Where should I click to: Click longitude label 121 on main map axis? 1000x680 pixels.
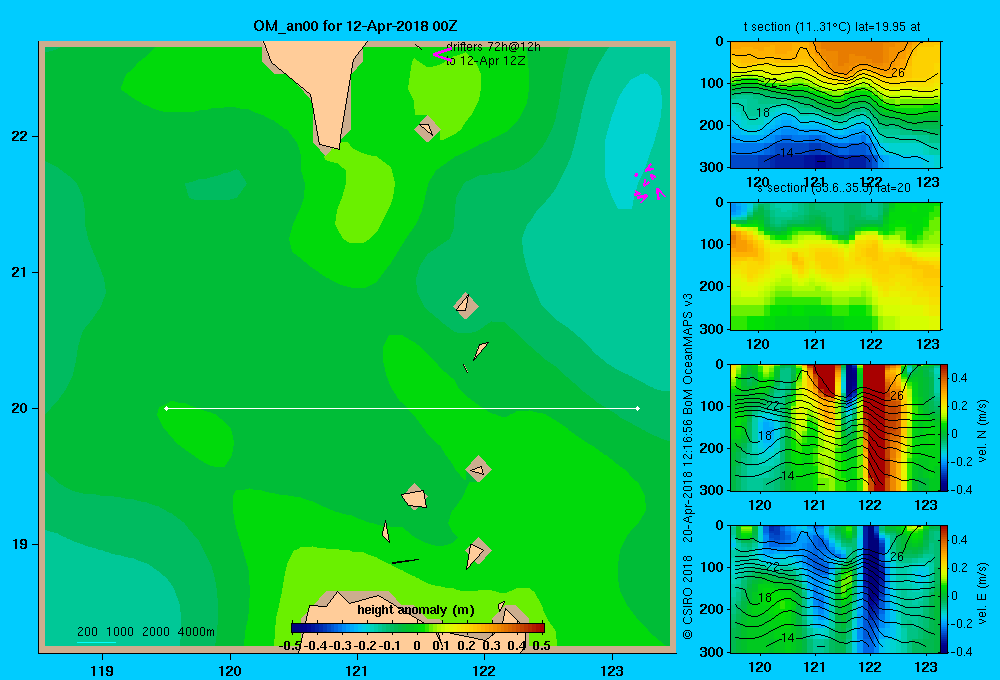(x=357, y=670)
